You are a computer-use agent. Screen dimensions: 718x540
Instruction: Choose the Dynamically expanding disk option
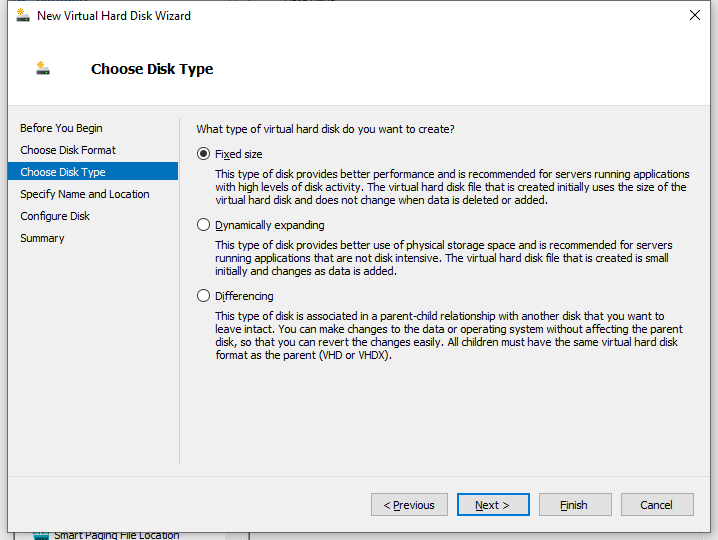(x=203, y=225)
